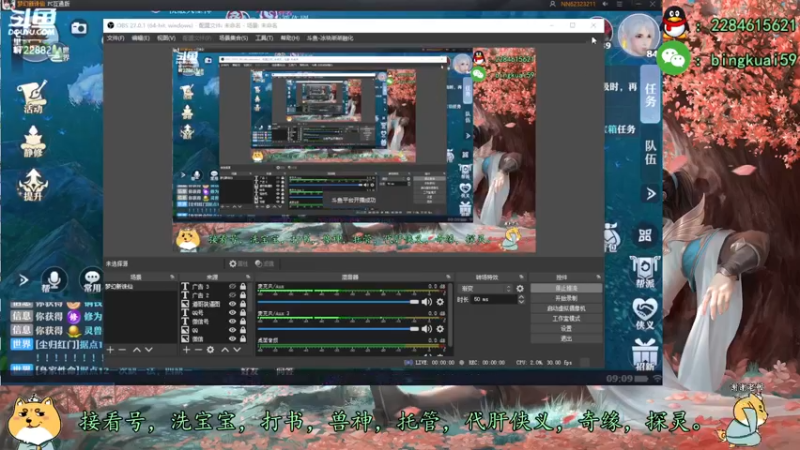Open the 静修 meditation icon in the game
The width and height of the screenshot is (800, 450).
tap(33, 141)
